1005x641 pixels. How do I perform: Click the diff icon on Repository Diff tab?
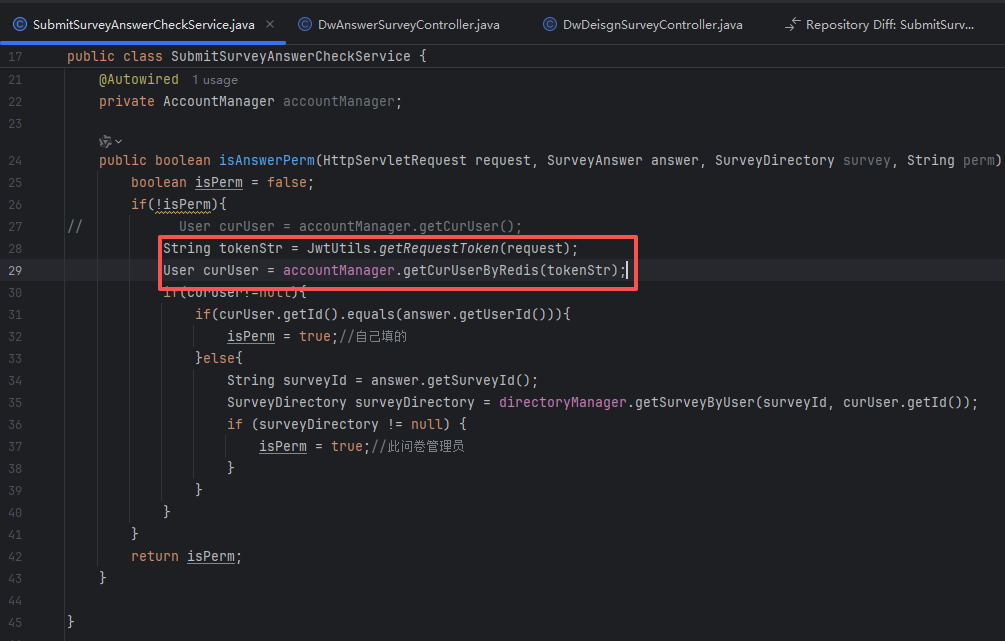[x=793, y=24]
